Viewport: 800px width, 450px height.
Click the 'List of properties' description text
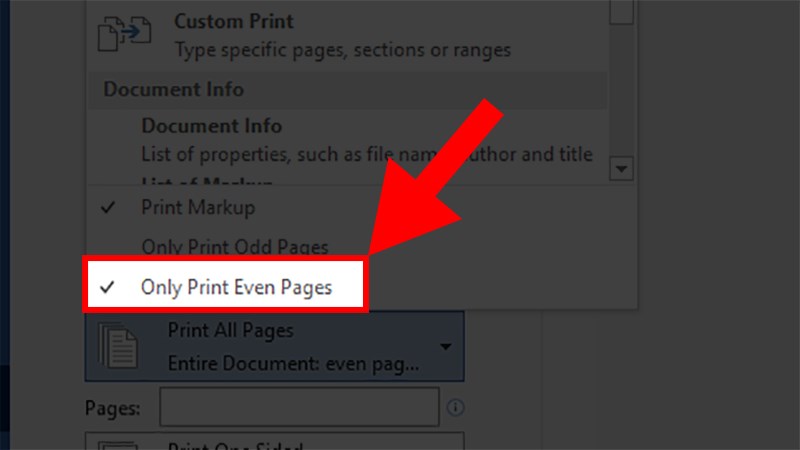point(366,155)
